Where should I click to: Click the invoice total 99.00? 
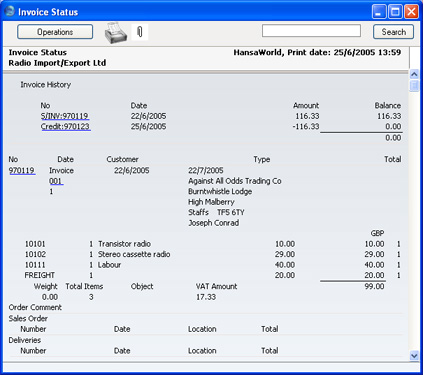tap(374, 287)
